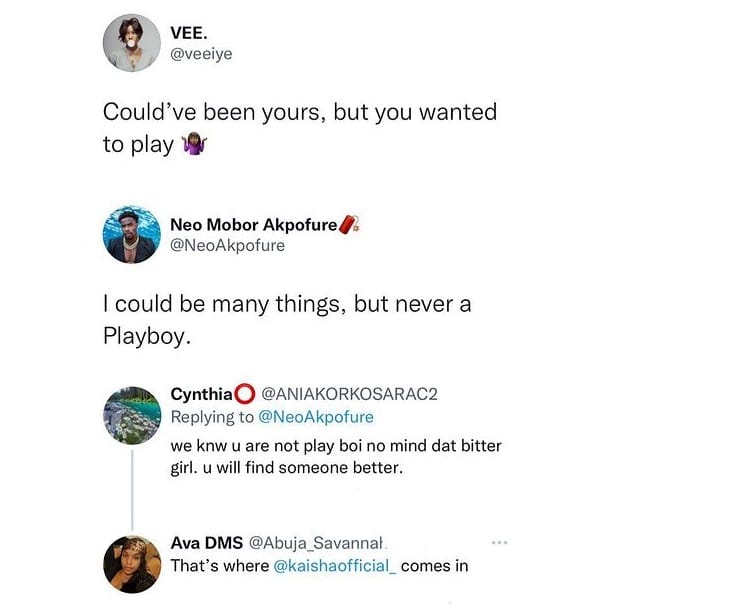Open the @ANIAKORKOSARAC2 handle
747x613 pixels.
tap(349, 394)
